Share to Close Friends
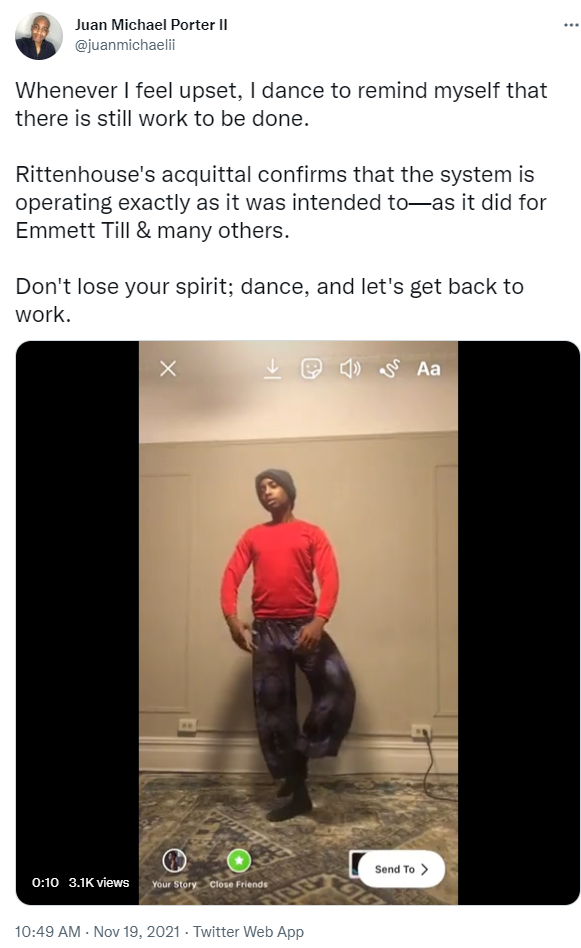Viewport: 581px width, 948px height. [x=239, y=868]
